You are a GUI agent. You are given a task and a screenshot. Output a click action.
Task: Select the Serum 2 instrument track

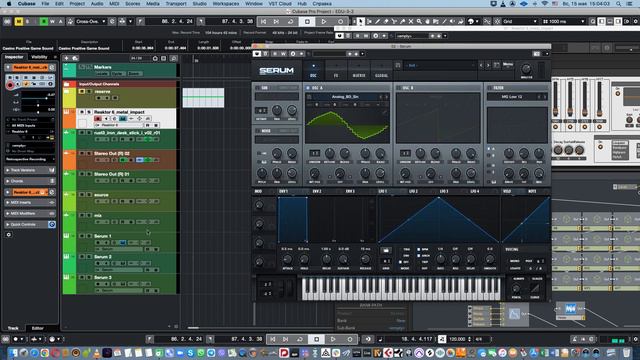click(x=119, y=263)
